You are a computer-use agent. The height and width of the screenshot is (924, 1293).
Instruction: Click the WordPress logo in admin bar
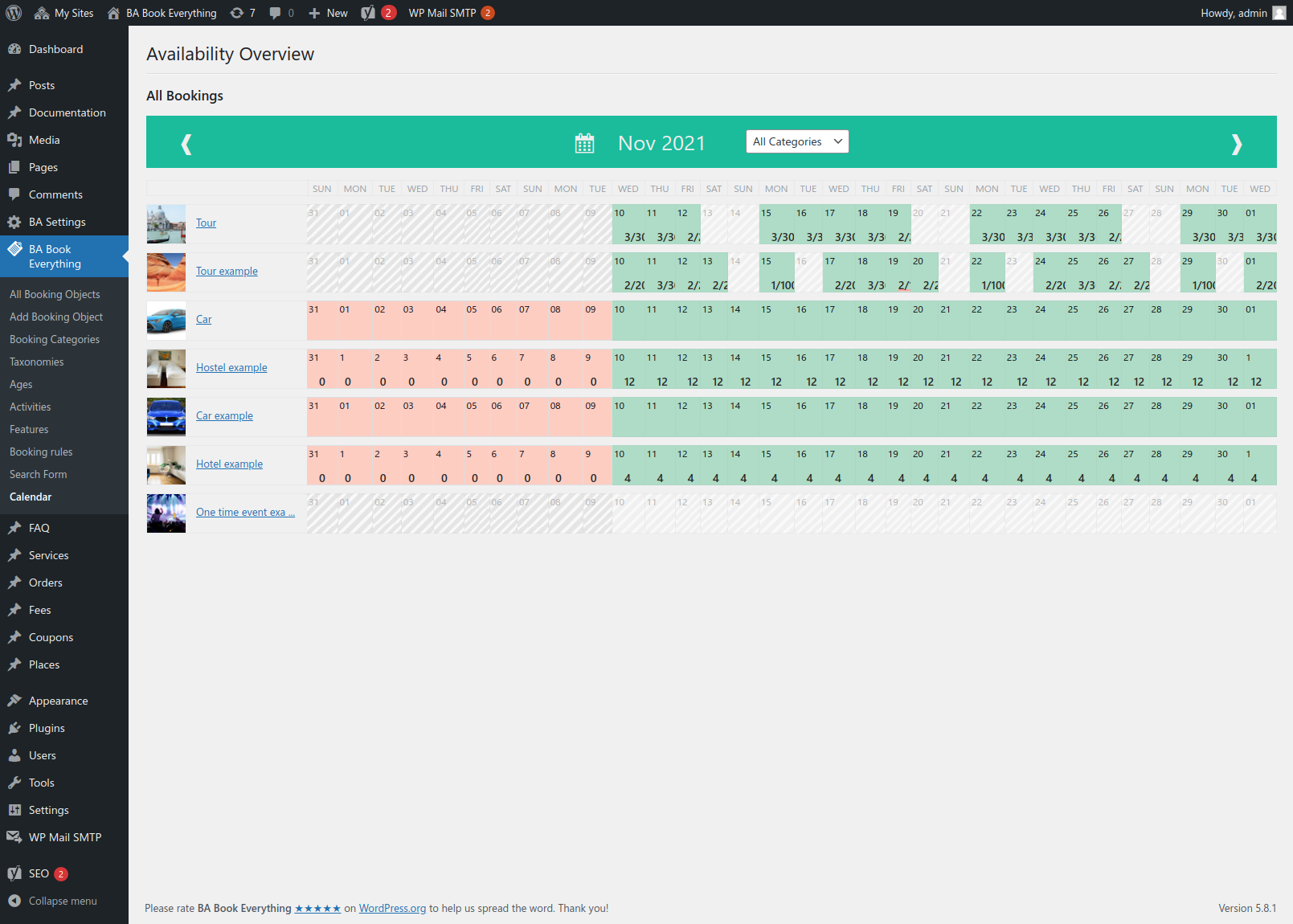pyautogui.click(x=14, y=13)
